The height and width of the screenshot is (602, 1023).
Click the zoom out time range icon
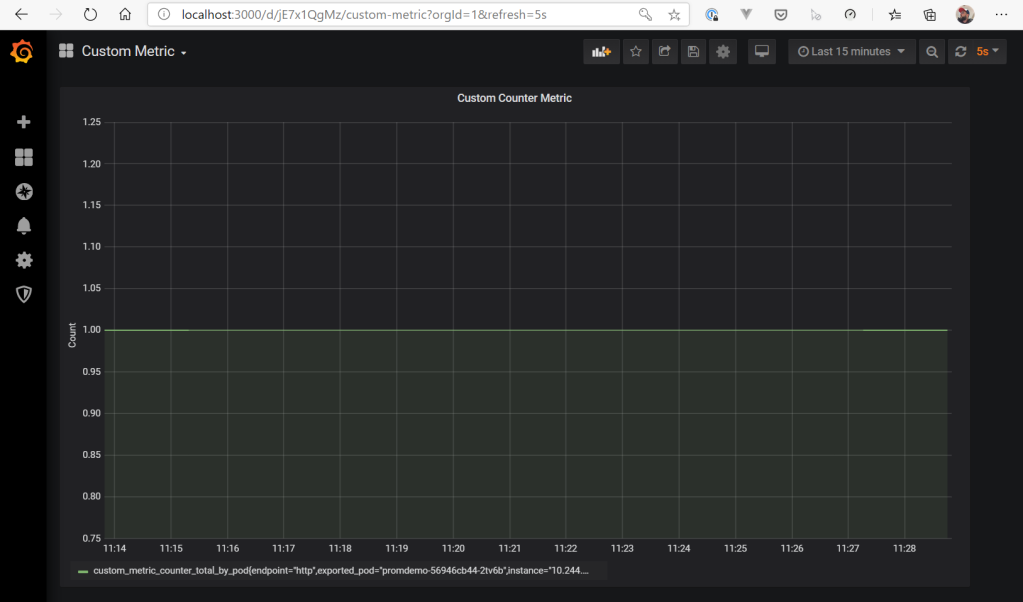click(x=932, y=52)
